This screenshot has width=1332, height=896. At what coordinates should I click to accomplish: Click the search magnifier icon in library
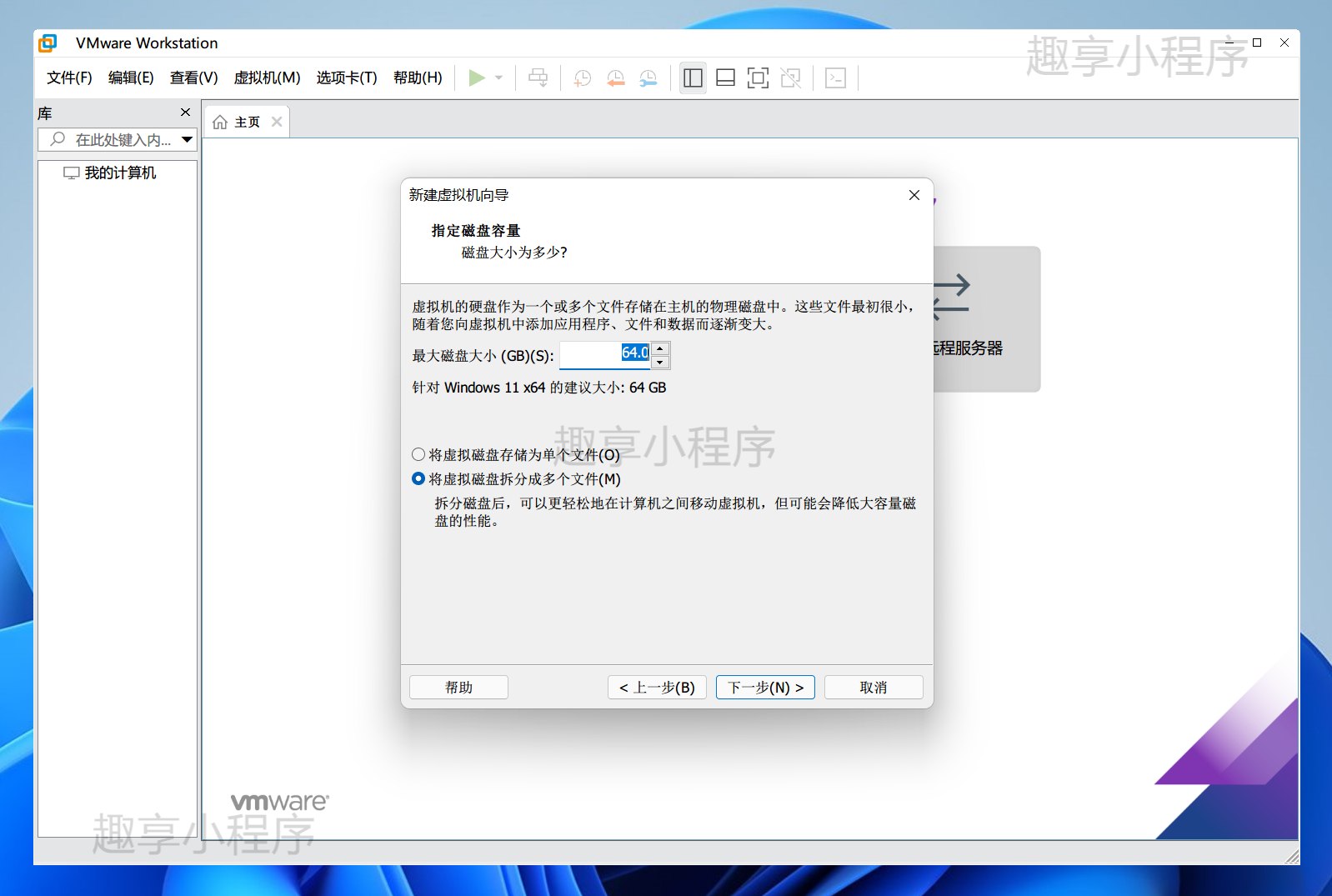pyautogui.click(x=58, y=139)
